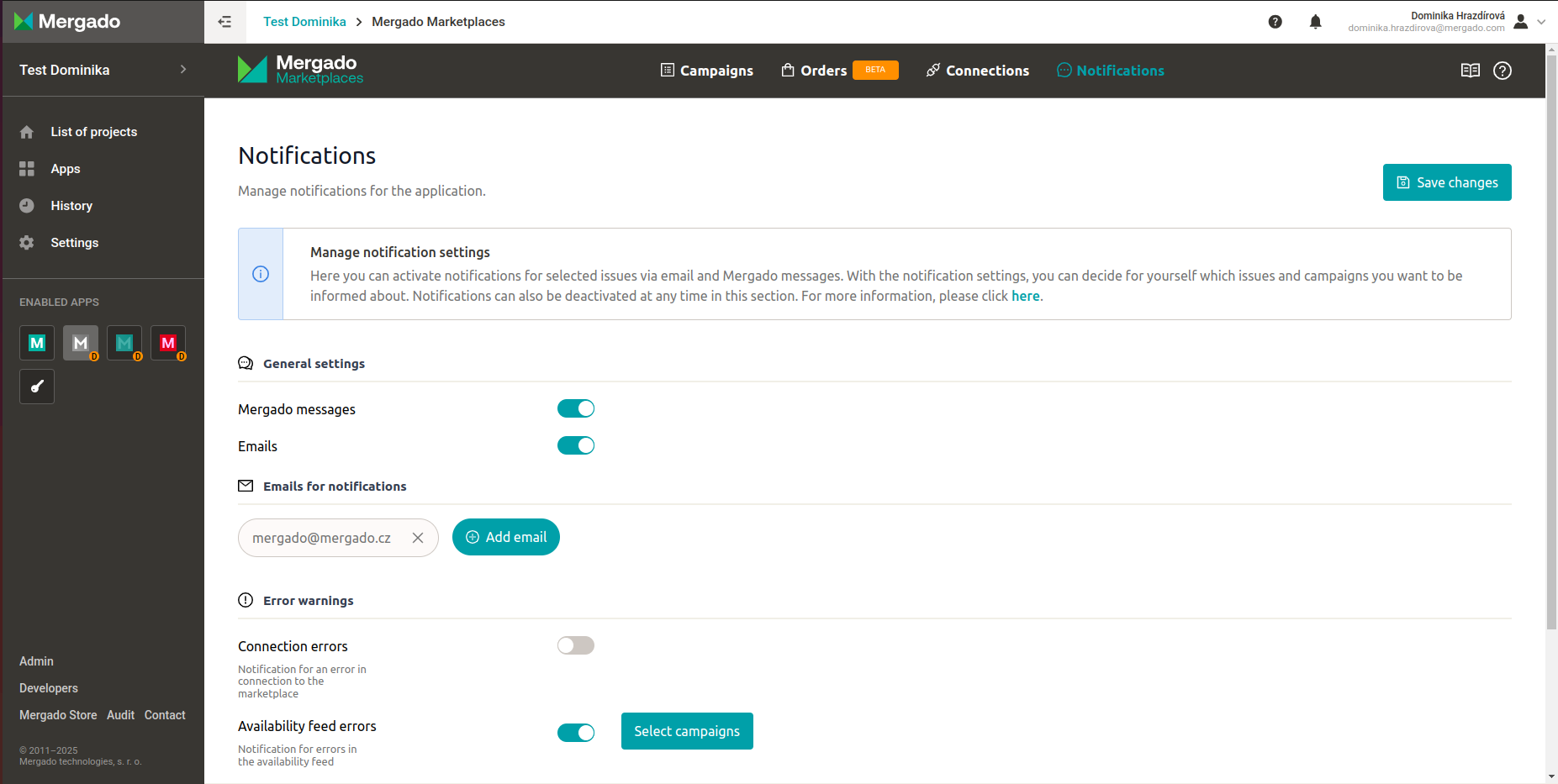The width and height of the screenshot is (1558, 784).
Task: Switch to the Orders tab
Action: click(814, 71)
